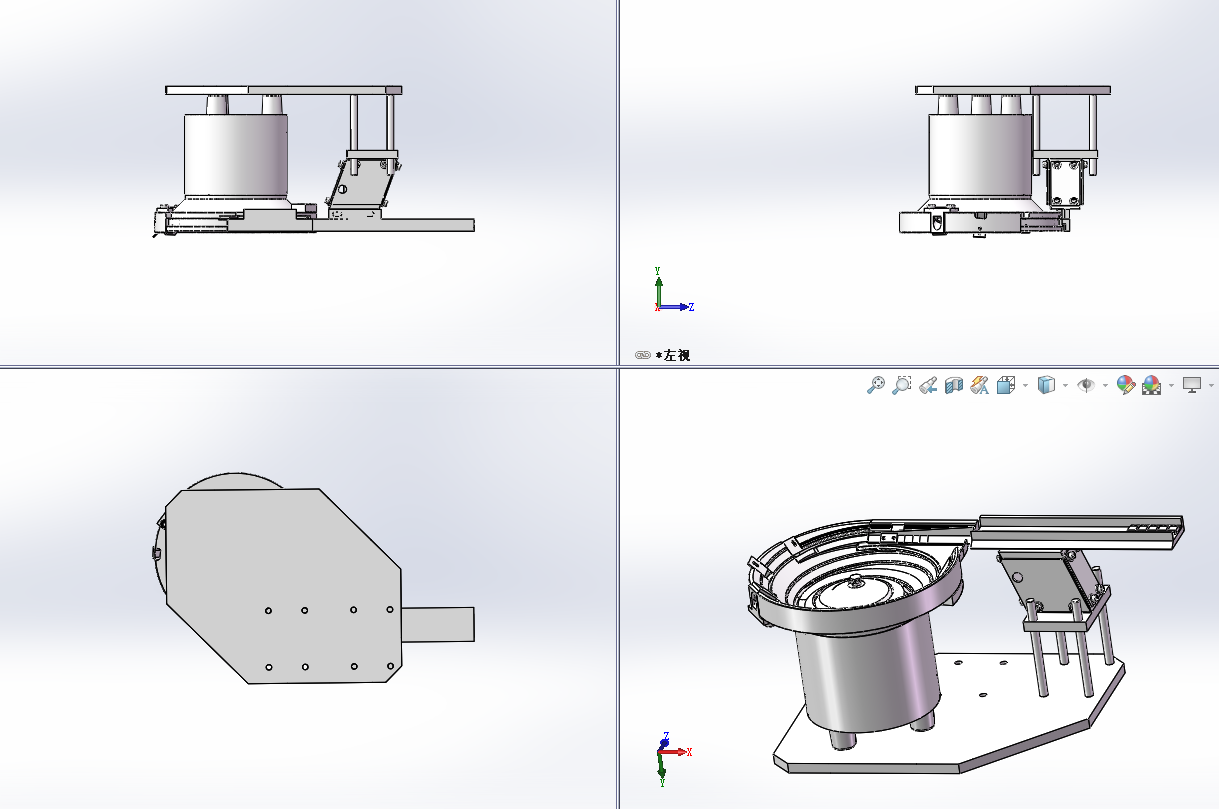The image size is (1219, 809).
Task: Open the Edit Appearance color ball tool
Action: 1125,384
